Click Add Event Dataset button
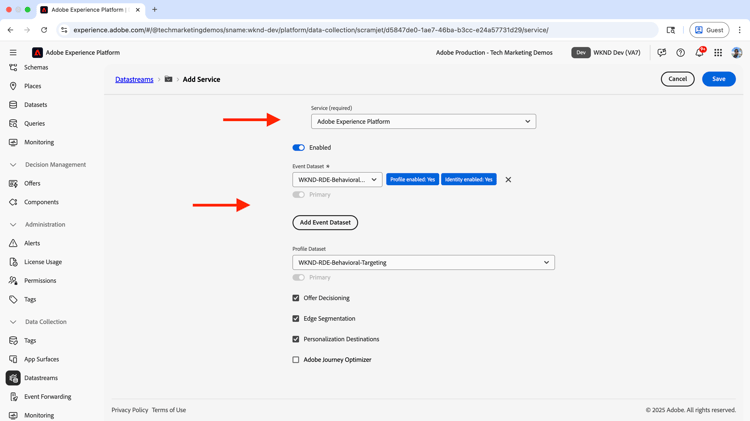Viewport: 750px width, 421px height. [x=325, y=222]
